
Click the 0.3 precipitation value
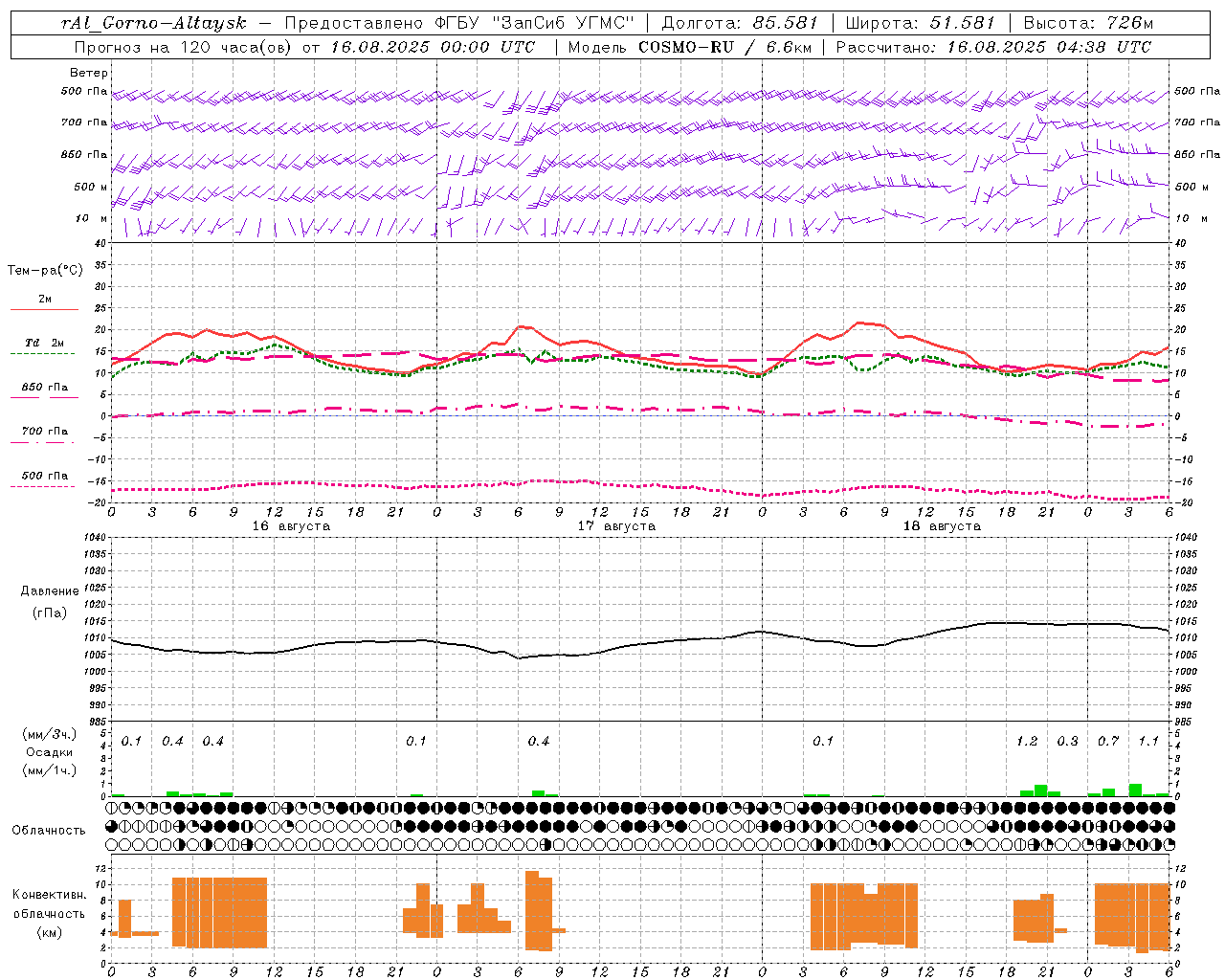(1067, 741)
